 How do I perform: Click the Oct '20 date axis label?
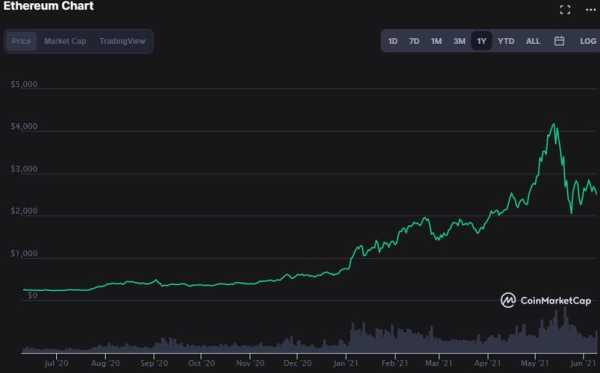(x=201, y=363)
